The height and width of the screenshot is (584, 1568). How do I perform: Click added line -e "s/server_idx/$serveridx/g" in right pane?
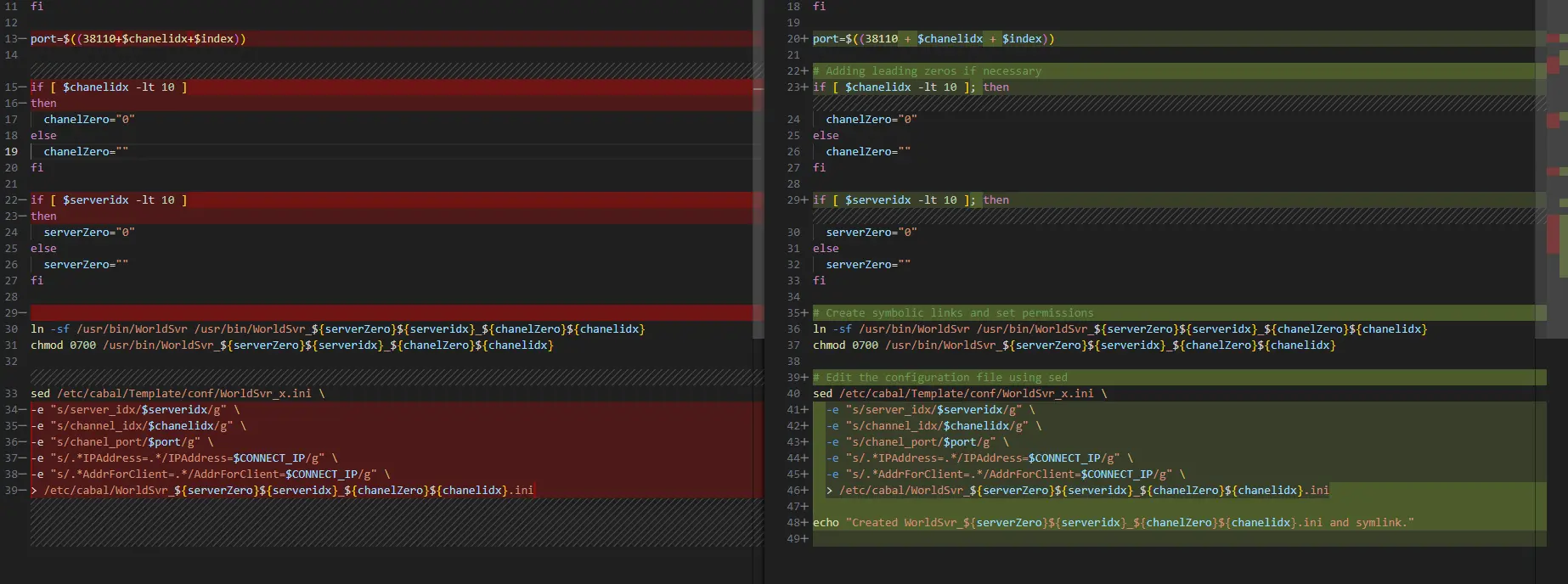[931, 409]
